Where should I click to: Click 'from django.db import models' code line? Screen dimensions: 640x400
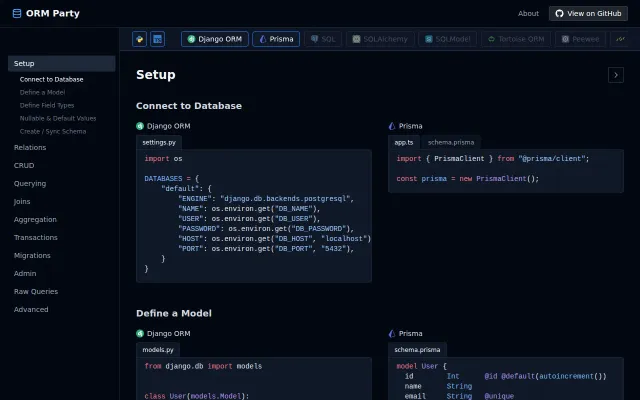(x=203, y=366)
